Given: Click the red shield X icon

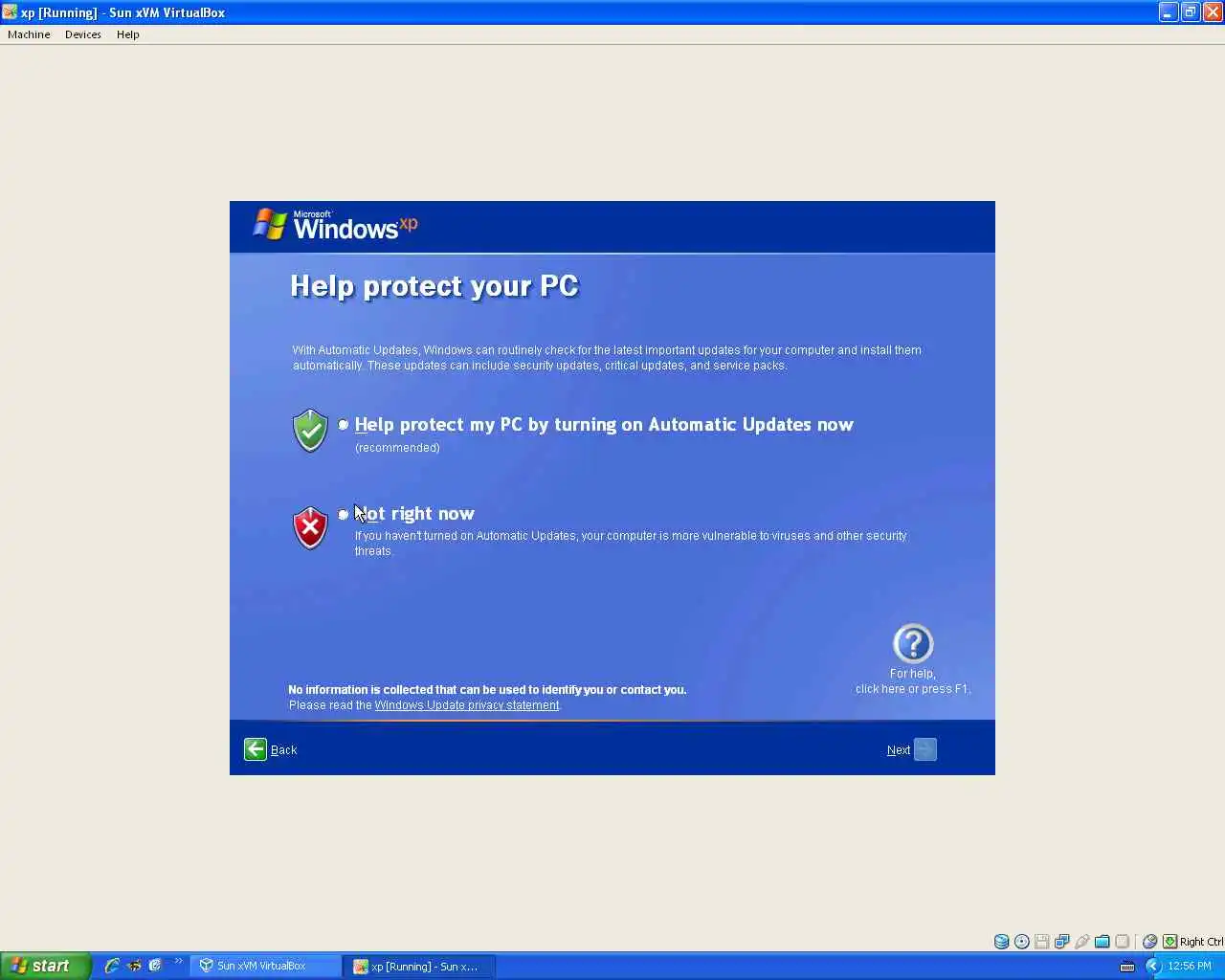Looking at the screenshot, I should [x=310, y=528].
